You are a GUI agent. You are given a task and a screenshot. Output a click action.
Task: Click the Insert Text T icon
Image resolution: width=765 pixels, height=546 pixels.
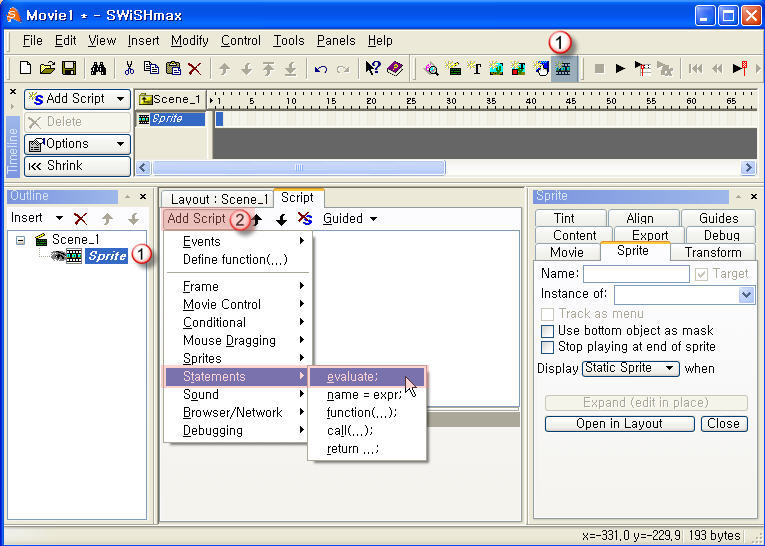pyautogui.click(x=475, y=68)
